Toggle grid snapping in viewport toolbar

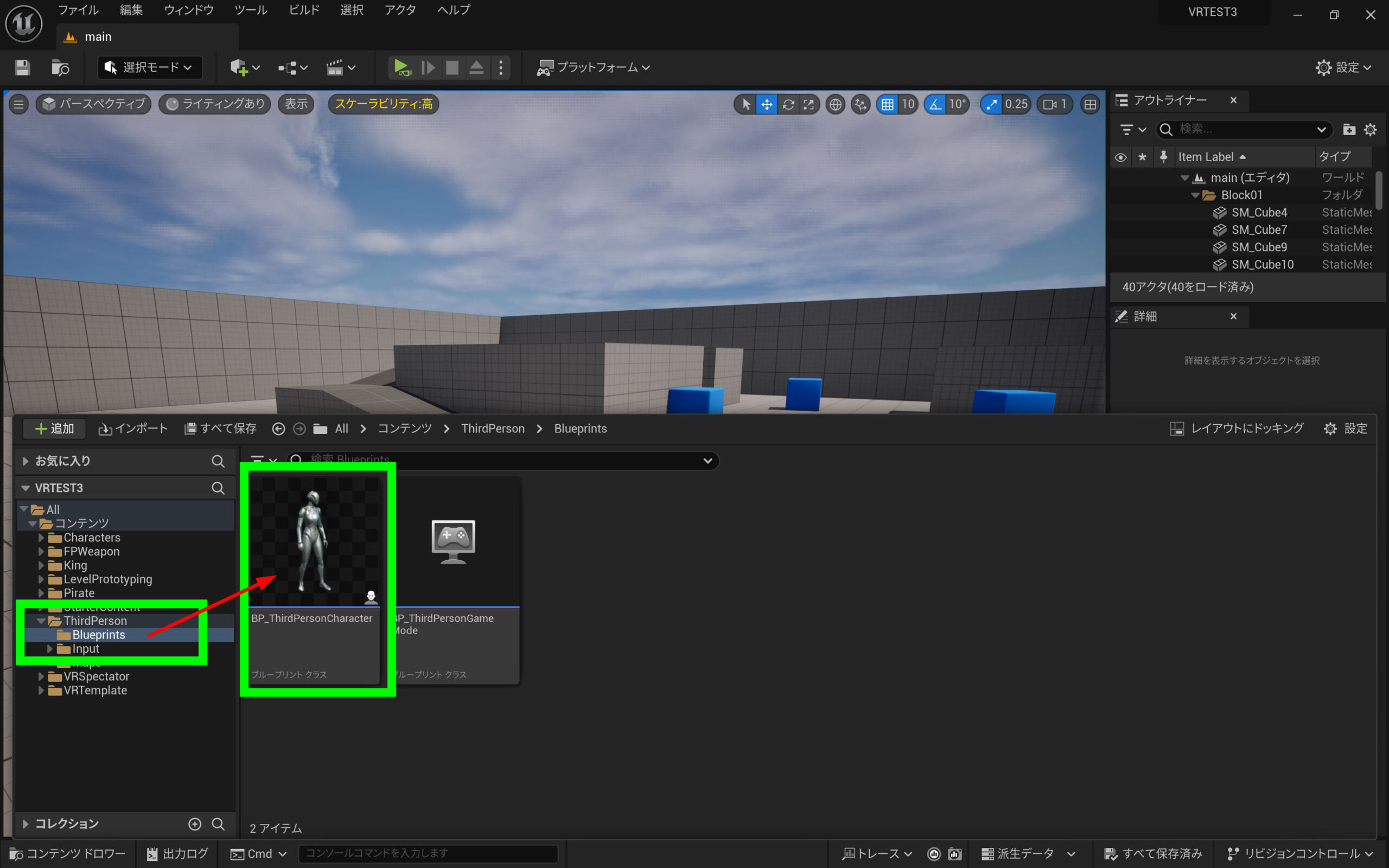(x=887, y=105)
